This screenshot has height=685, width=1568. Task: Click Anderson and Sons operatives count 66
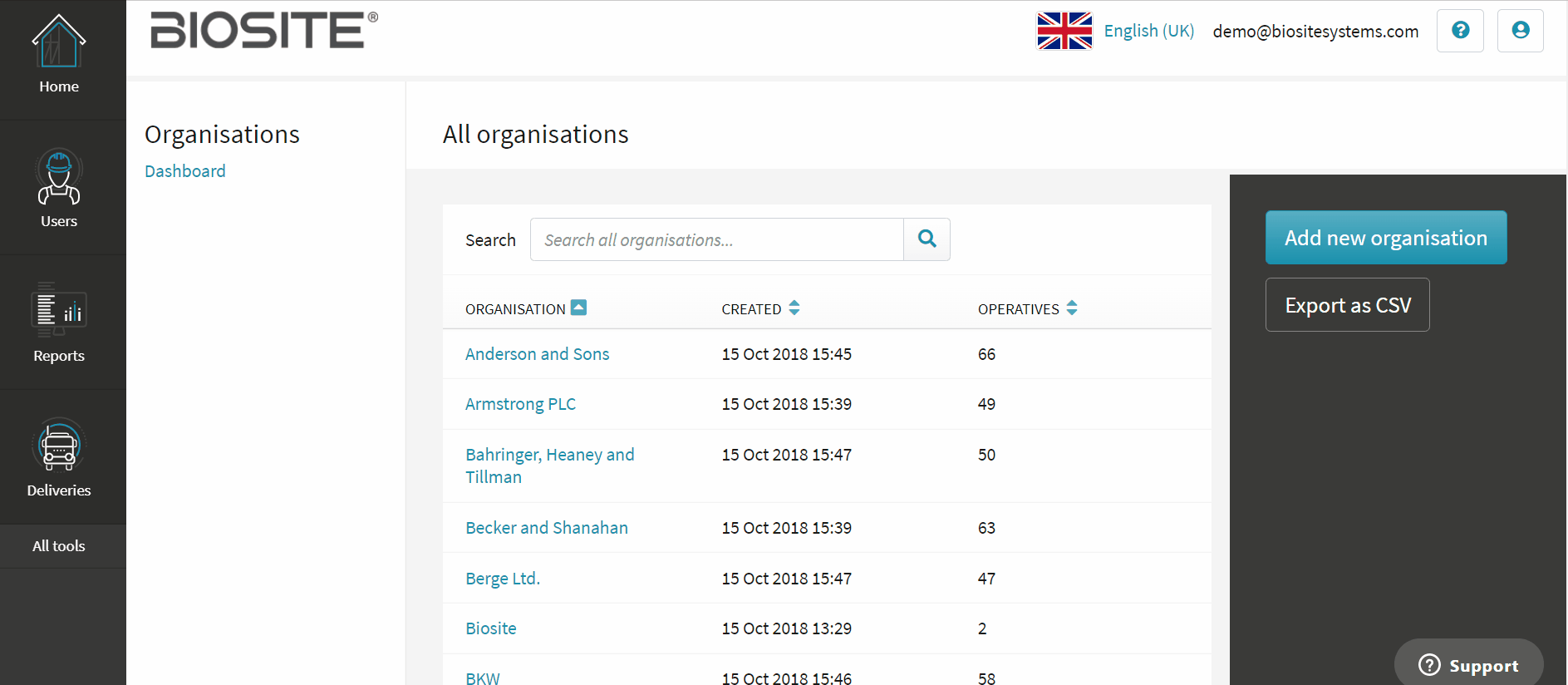[x=986, y=354]
